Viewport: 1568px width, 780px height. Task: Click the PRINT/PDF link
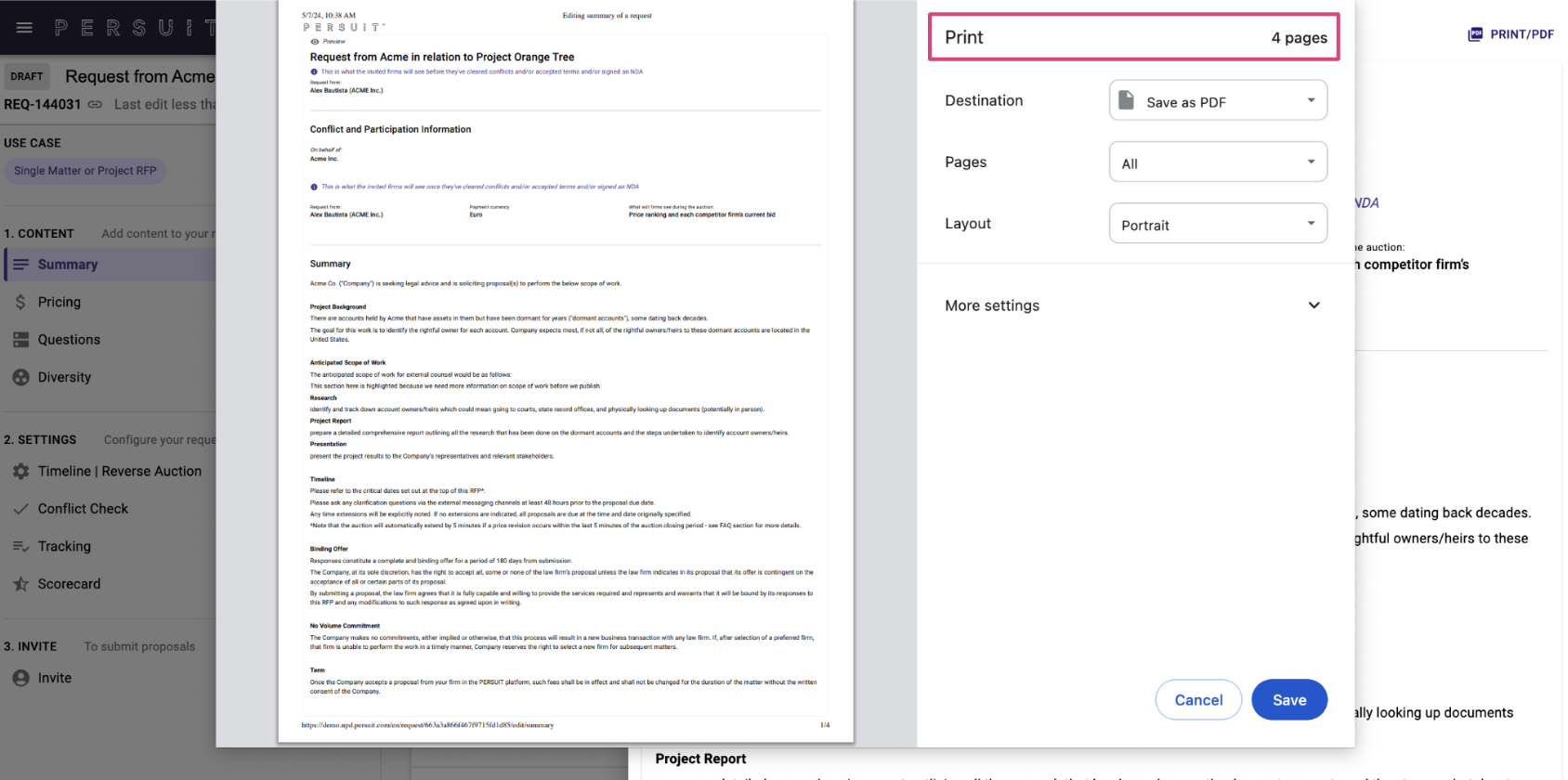pyautogui.click(x=1522, y=34)
